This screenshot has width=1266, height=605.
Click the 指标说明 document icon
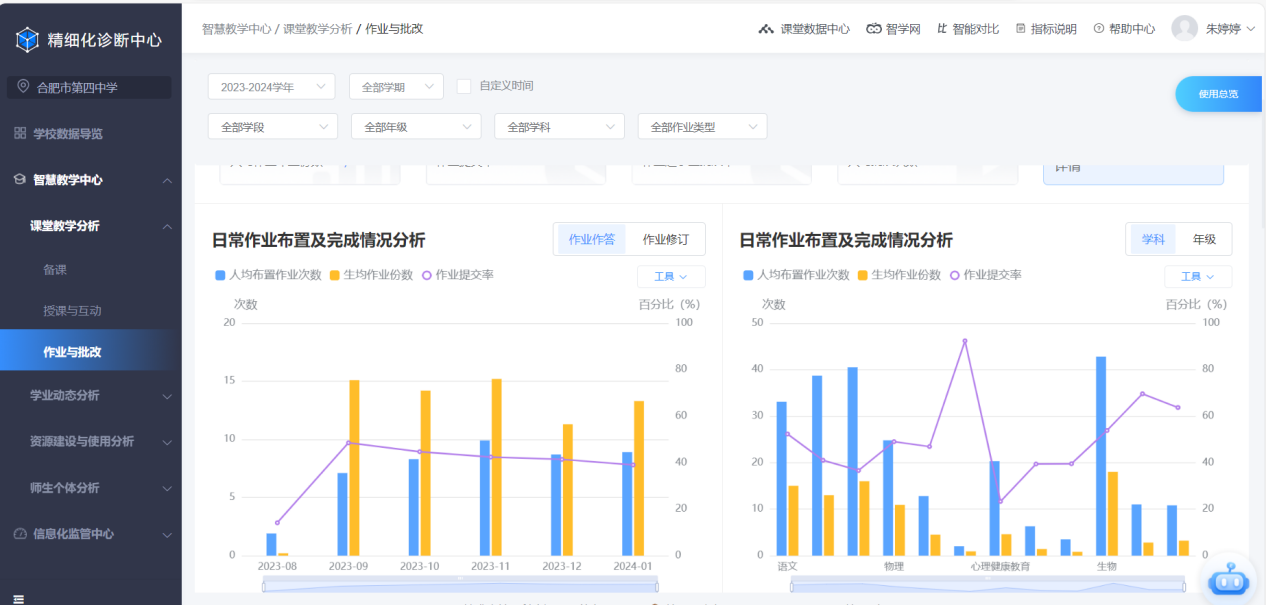click(1021, 29)
